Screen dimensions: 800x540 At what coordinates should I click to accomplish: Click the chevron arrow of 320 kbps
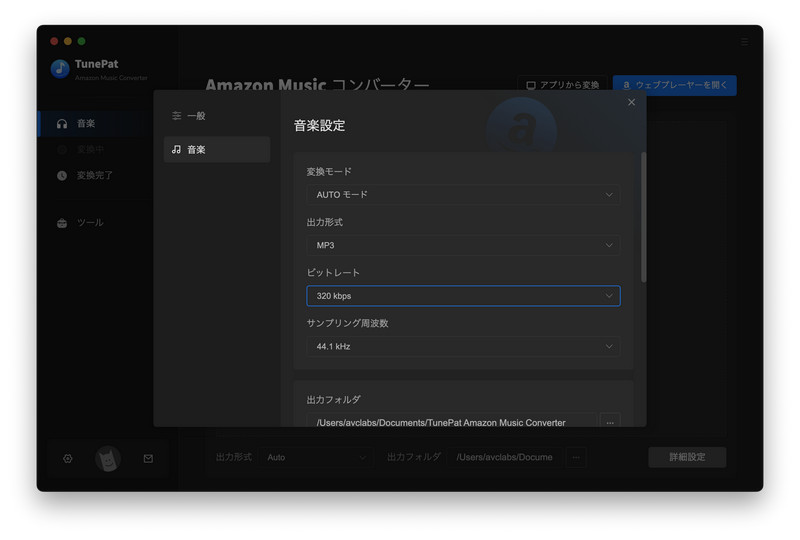[x=609, y=296]
